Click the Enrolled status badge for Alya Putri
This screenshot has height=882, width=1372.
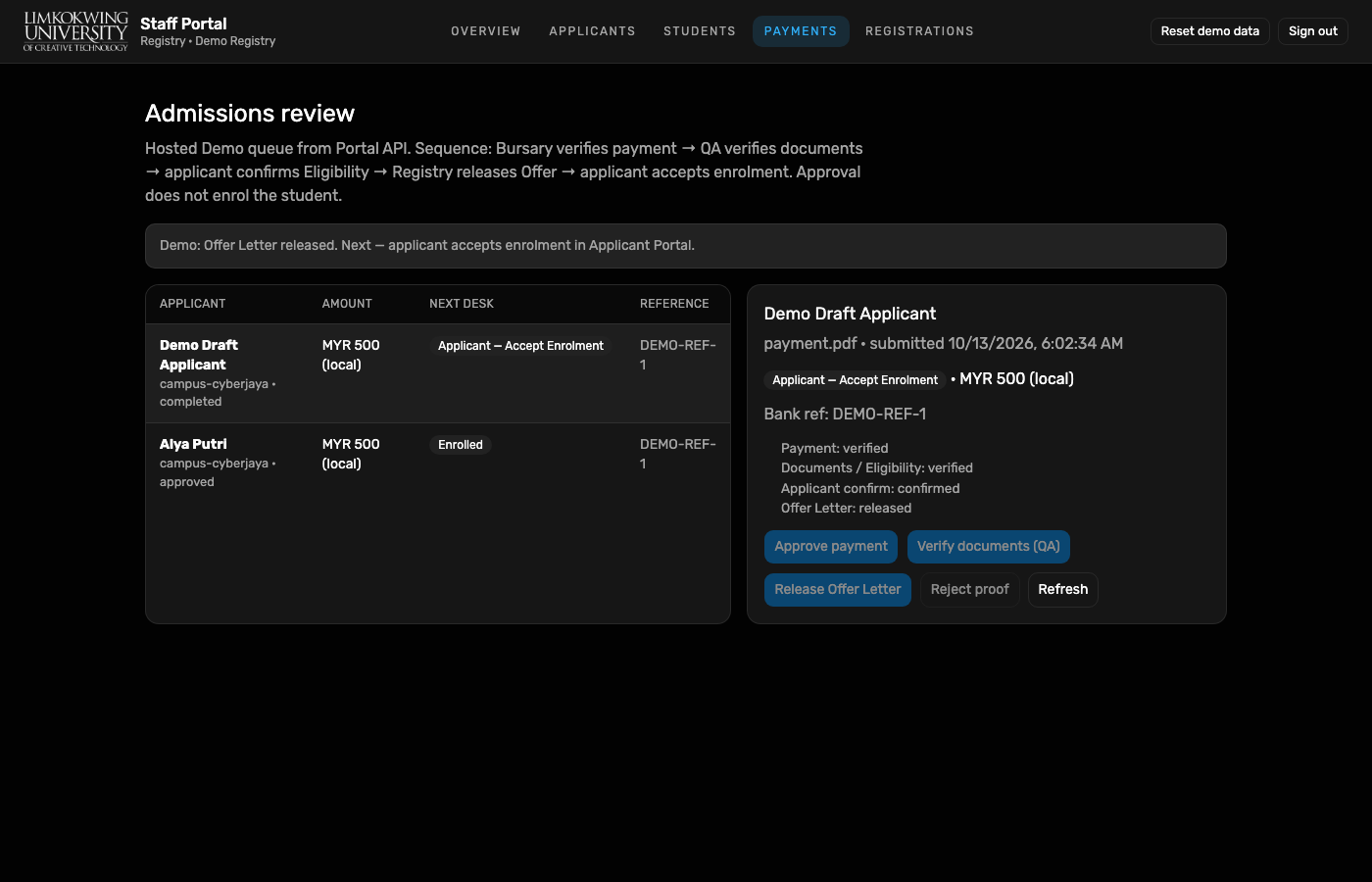pos(461,445)
